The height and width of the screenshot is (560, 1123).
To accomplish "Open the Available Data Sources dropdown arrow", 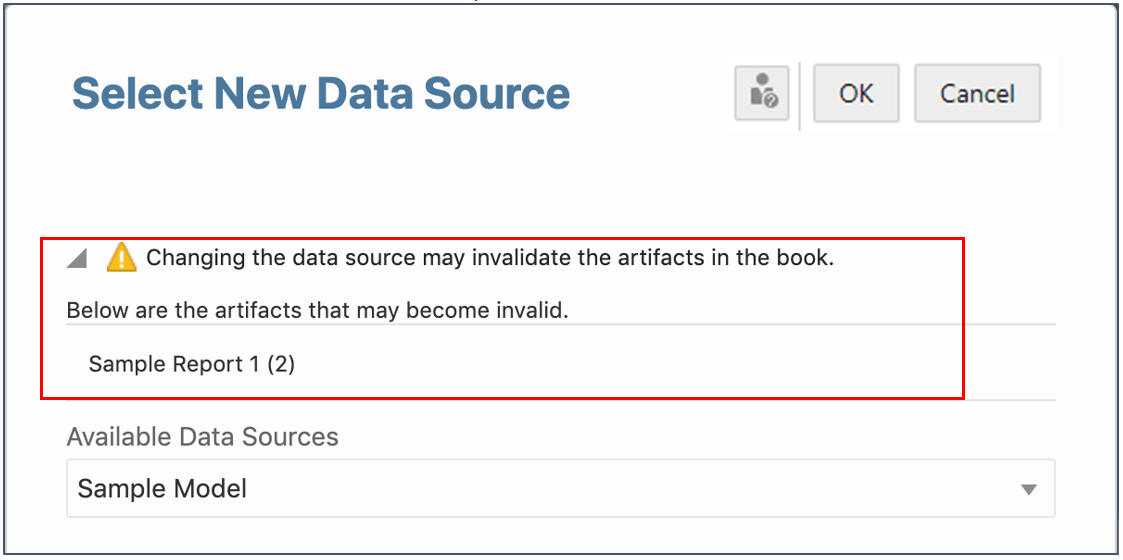I will [1028, 489].
